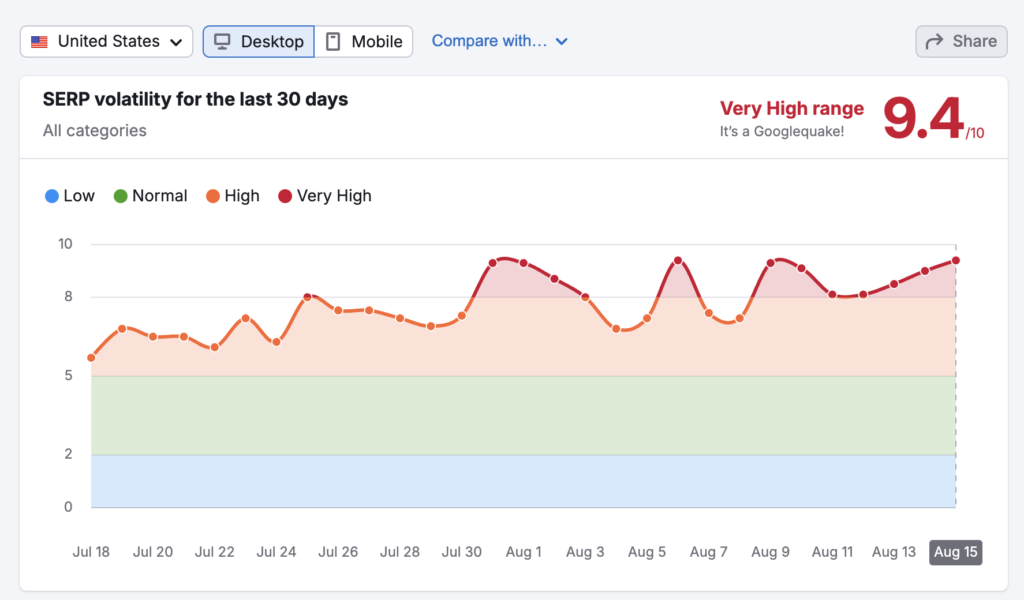
Task: Click the Share arrow icon
Action: (x=935, y=42)
